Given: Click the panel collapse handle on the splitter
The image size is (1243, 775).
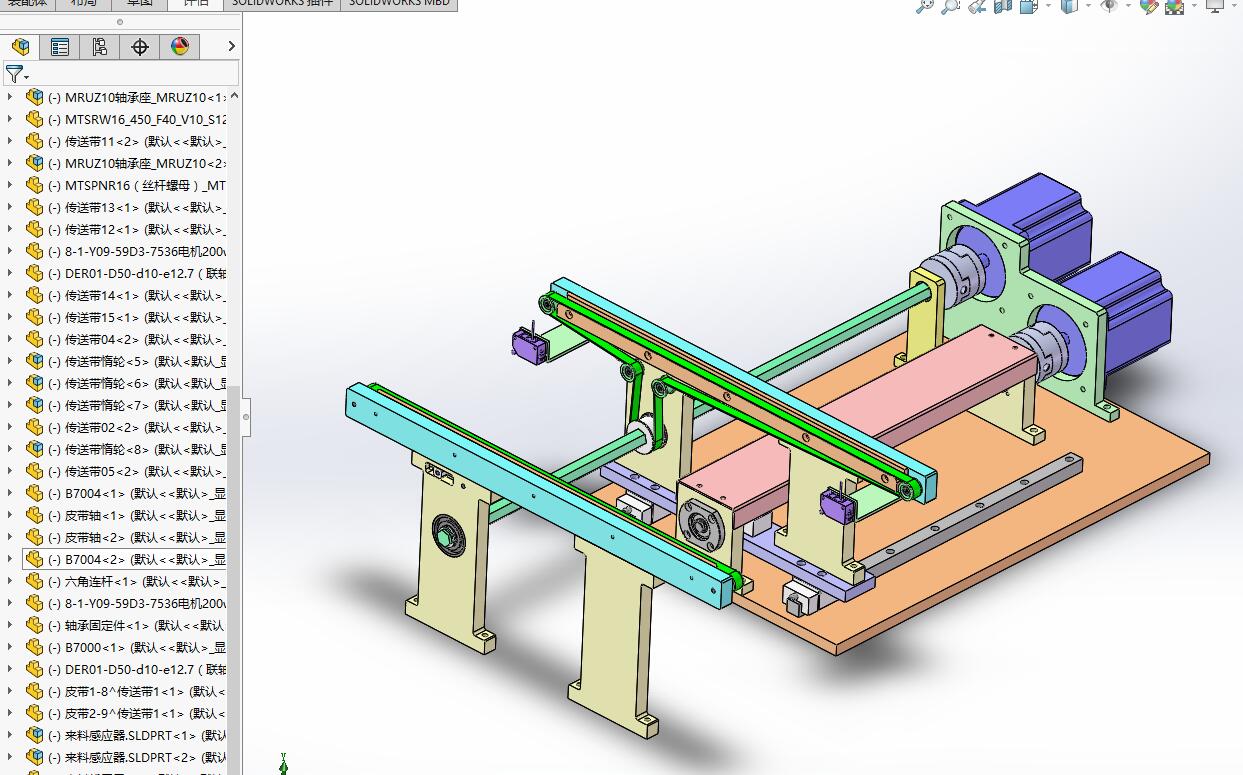Looking at the screenshot, I should pos(246,417).
